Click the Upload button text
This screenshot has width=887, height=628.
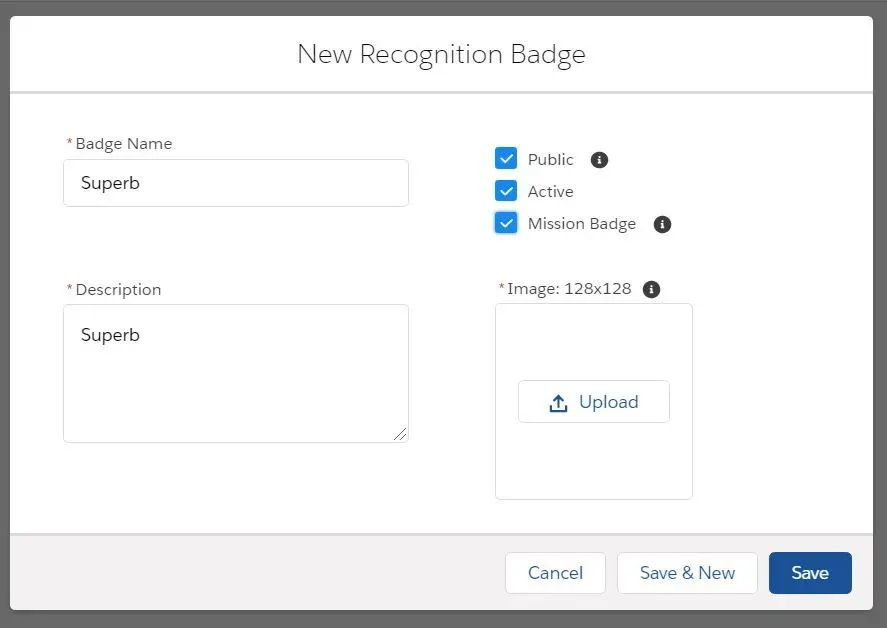609,402
